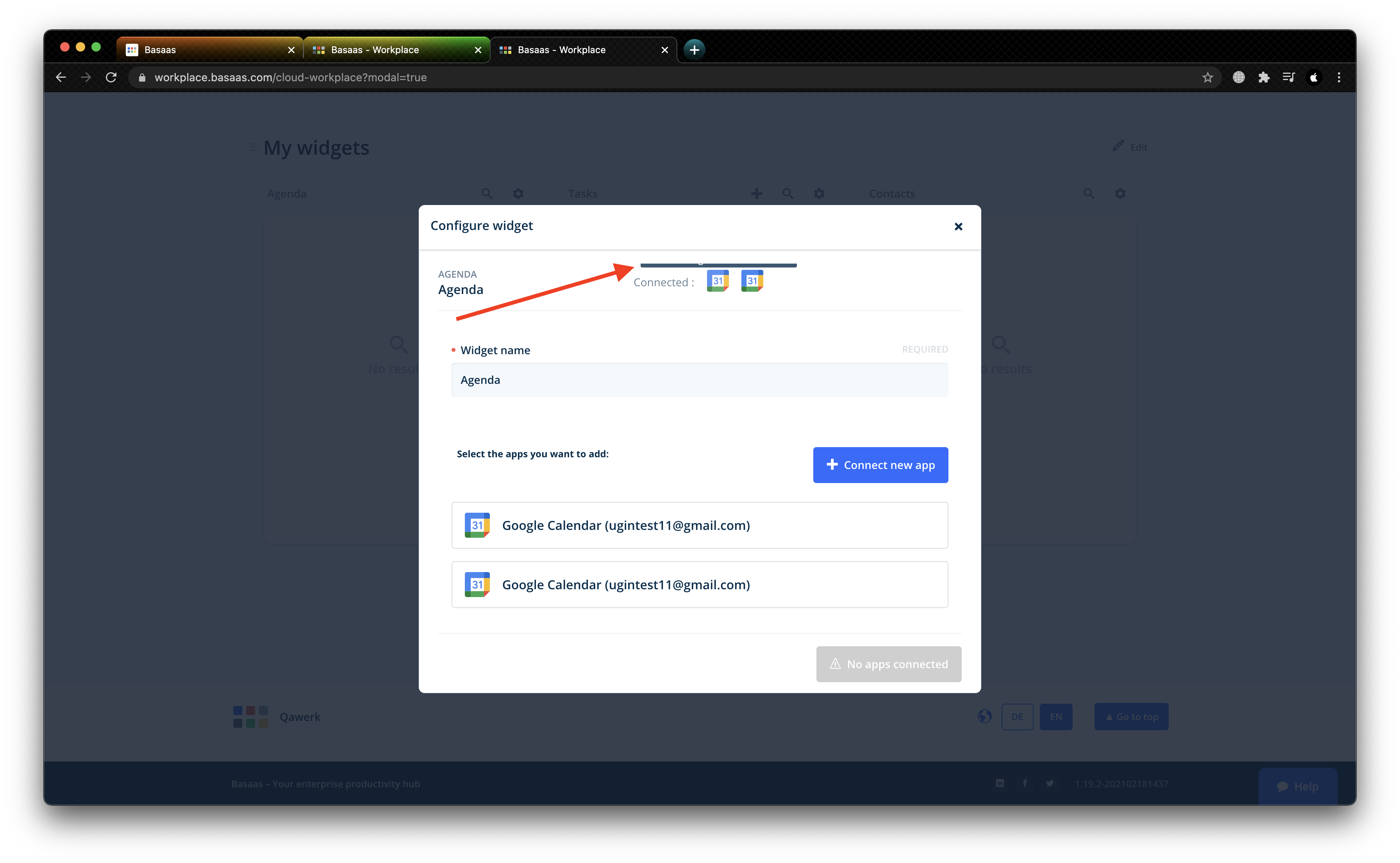1400x863 pixels.
Task: Add a task with the Tasks plus icon
Action: [x=757, y=193]
